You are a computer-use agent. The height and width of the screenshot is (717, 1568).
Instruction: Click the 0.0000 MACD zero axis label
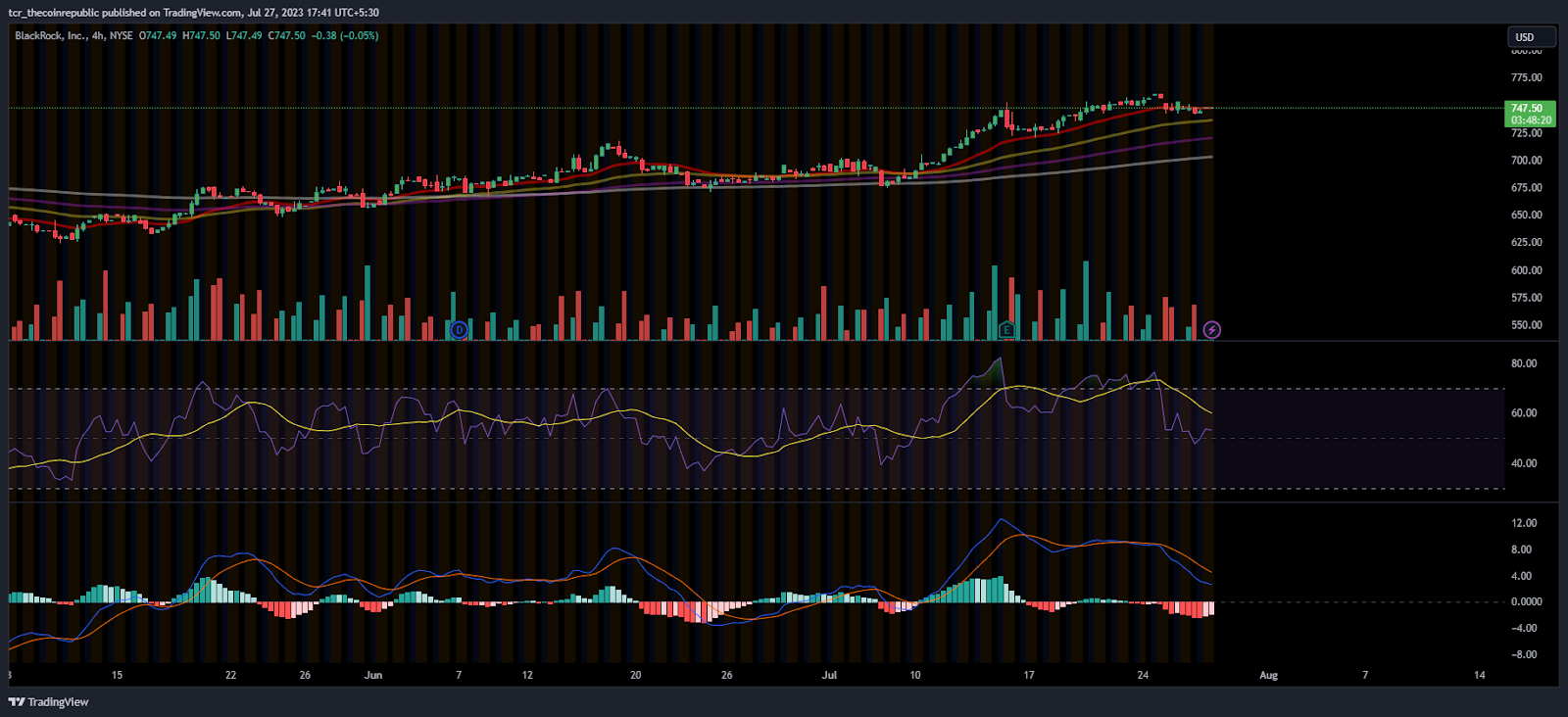[1526, 601]
